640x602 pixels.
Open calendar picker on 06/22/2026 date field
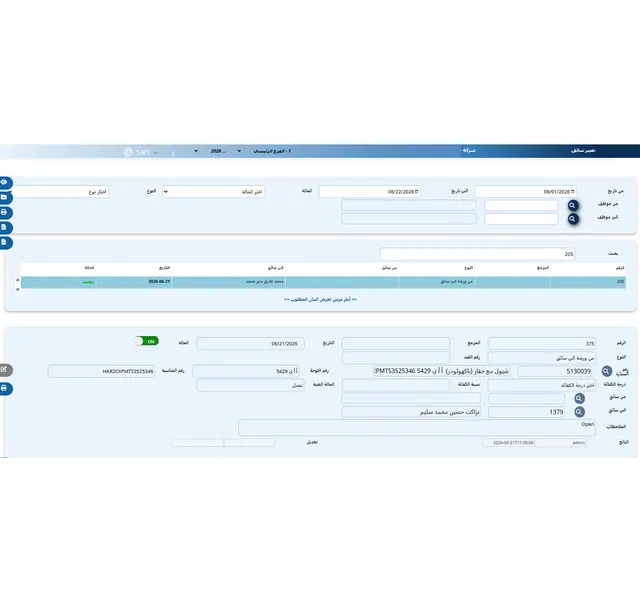417,191
